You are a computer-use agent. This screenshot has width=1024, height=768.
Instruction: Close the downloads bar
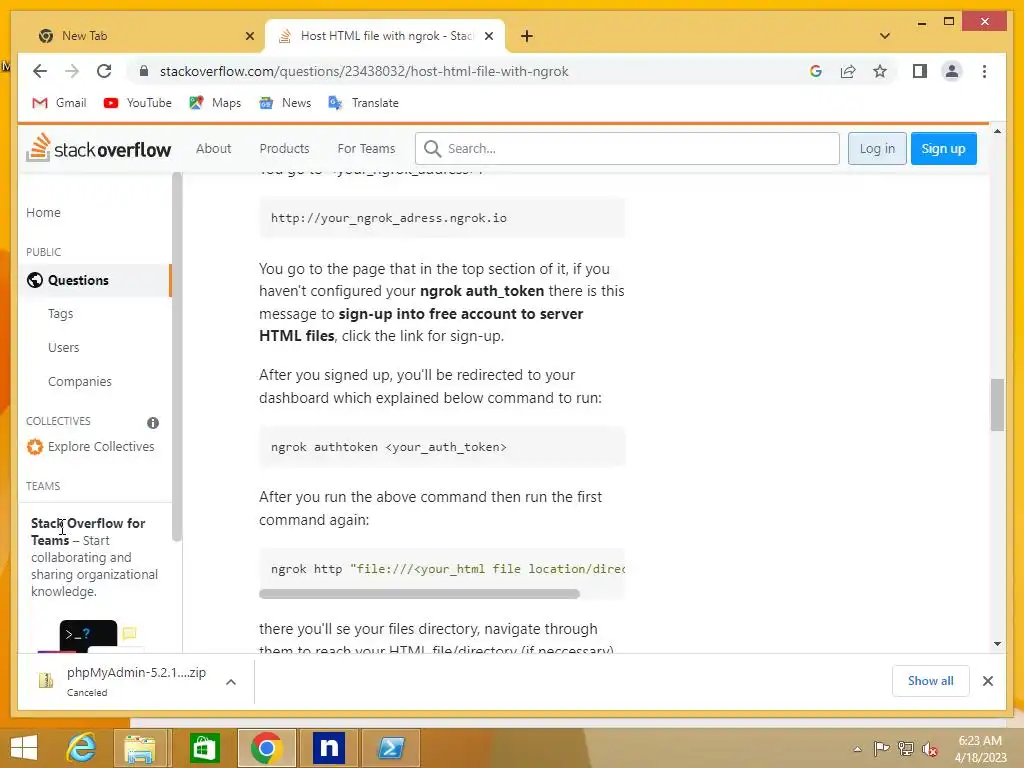click(x=987, y=681)
